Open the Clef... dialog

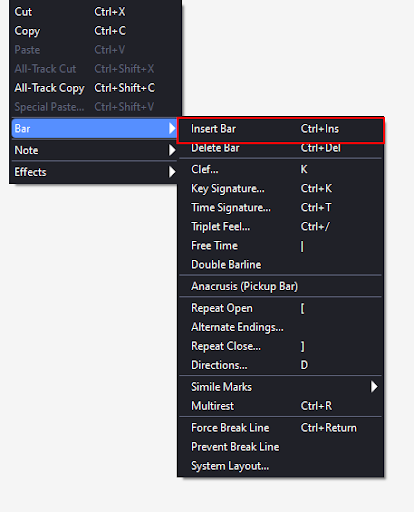(x=281, y=169)
